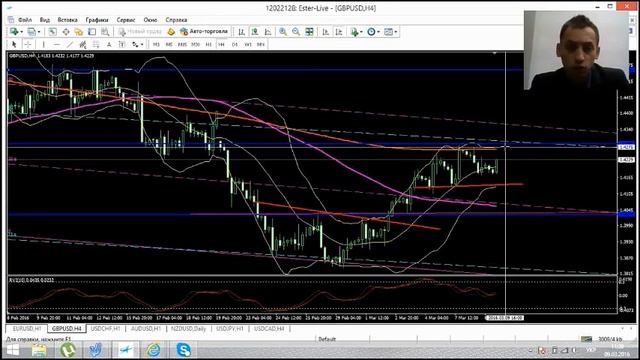The height and width of the screenshot is (360, 640).
Task: Set timeframe to M30
Action: coord(195,44)
